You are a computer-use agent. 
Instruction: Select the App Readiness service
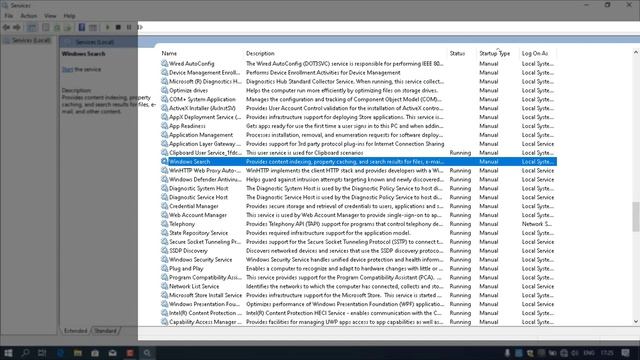tap(358, 126)
